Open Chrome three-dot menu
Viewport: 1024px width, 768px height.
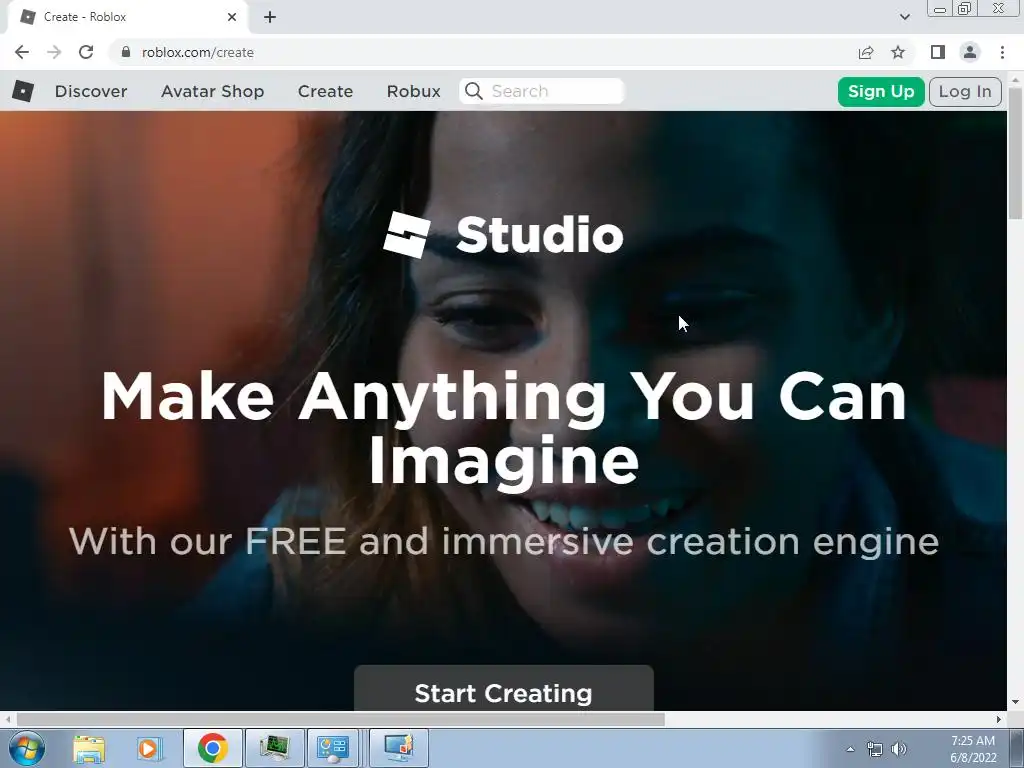click(1002, 52)
